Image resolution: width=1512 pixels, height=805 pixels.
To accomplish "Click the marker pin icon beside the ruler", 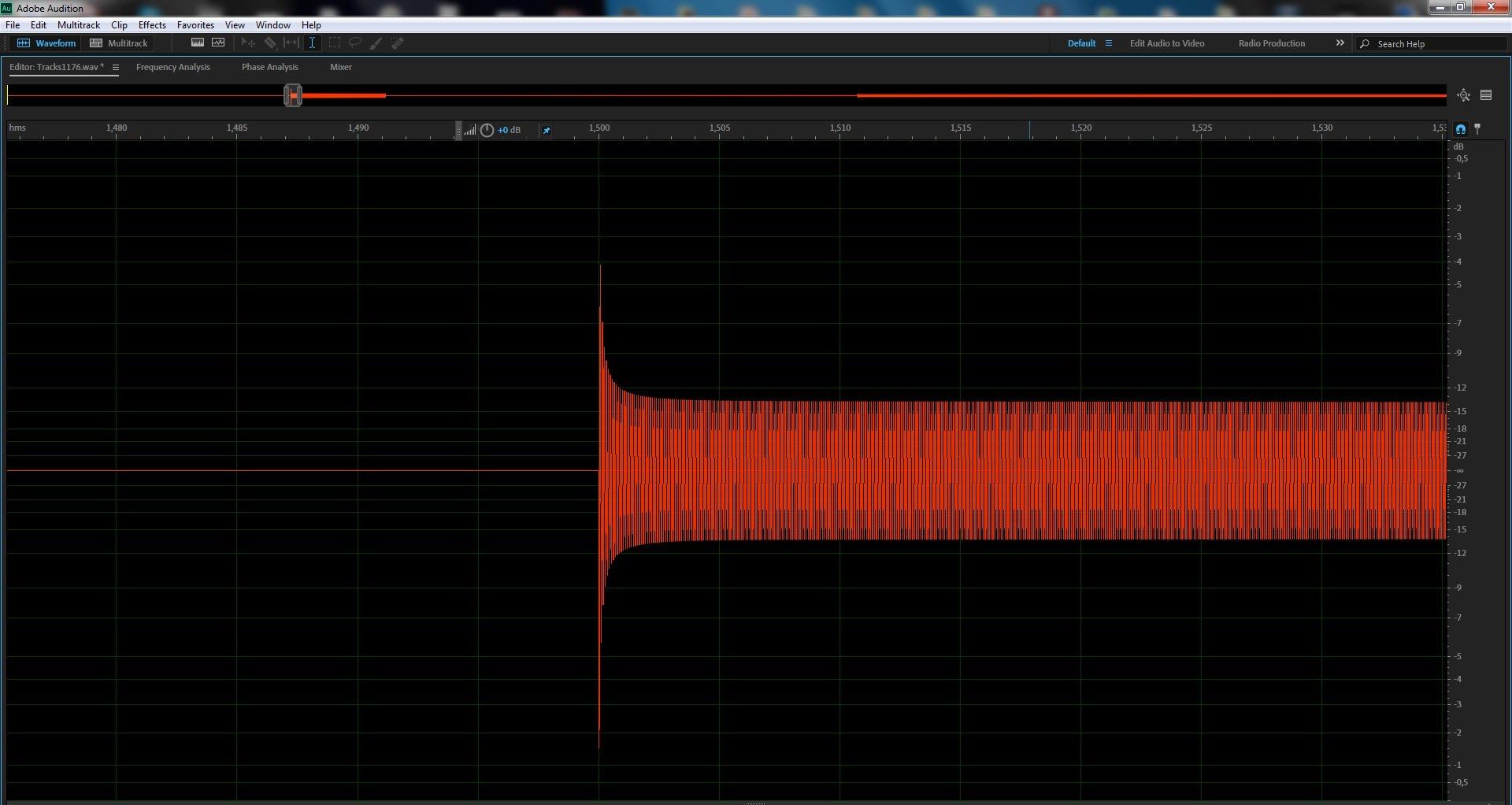I will pyautogui.click(x=1477, y=128).
